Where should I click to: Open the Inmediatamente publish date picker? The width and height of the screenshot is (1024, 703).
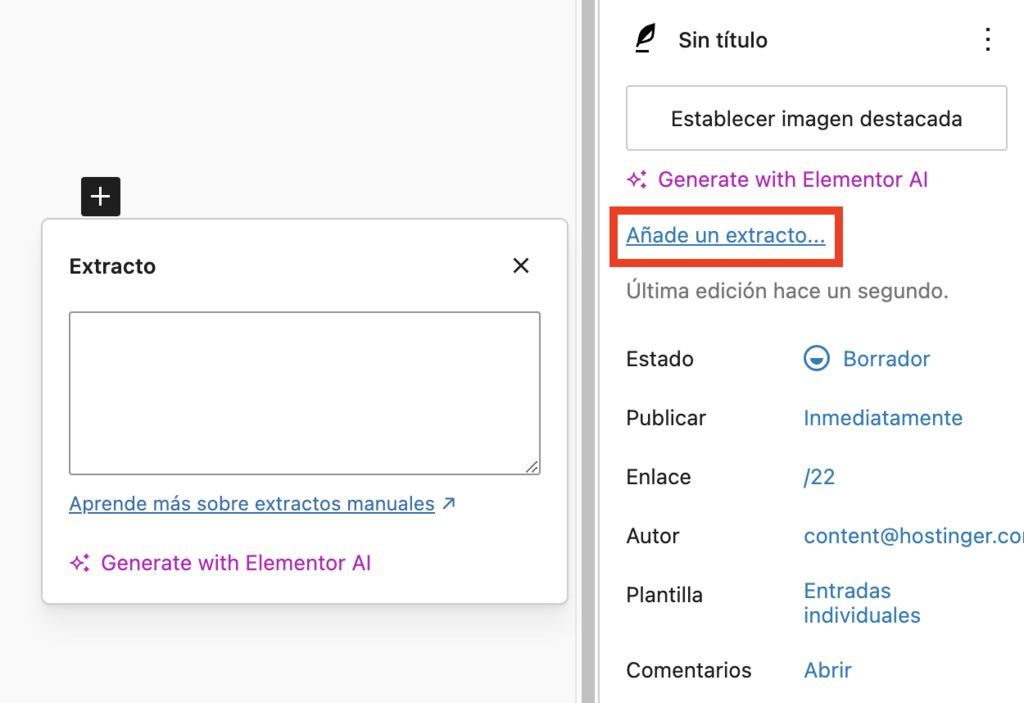point(882,418)
